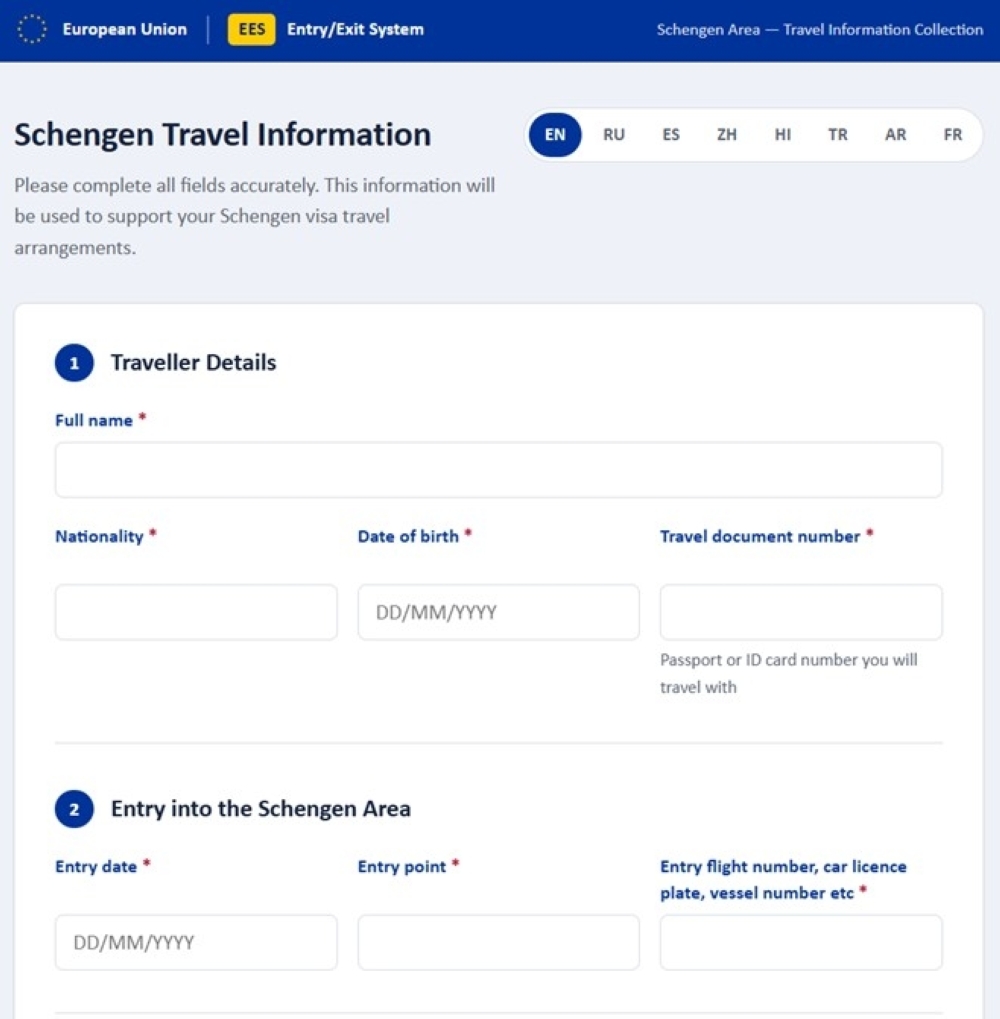Screen dimensions: 1000x1019
Task: Click the yellow EES badge
Action: [x=251, y=29]
